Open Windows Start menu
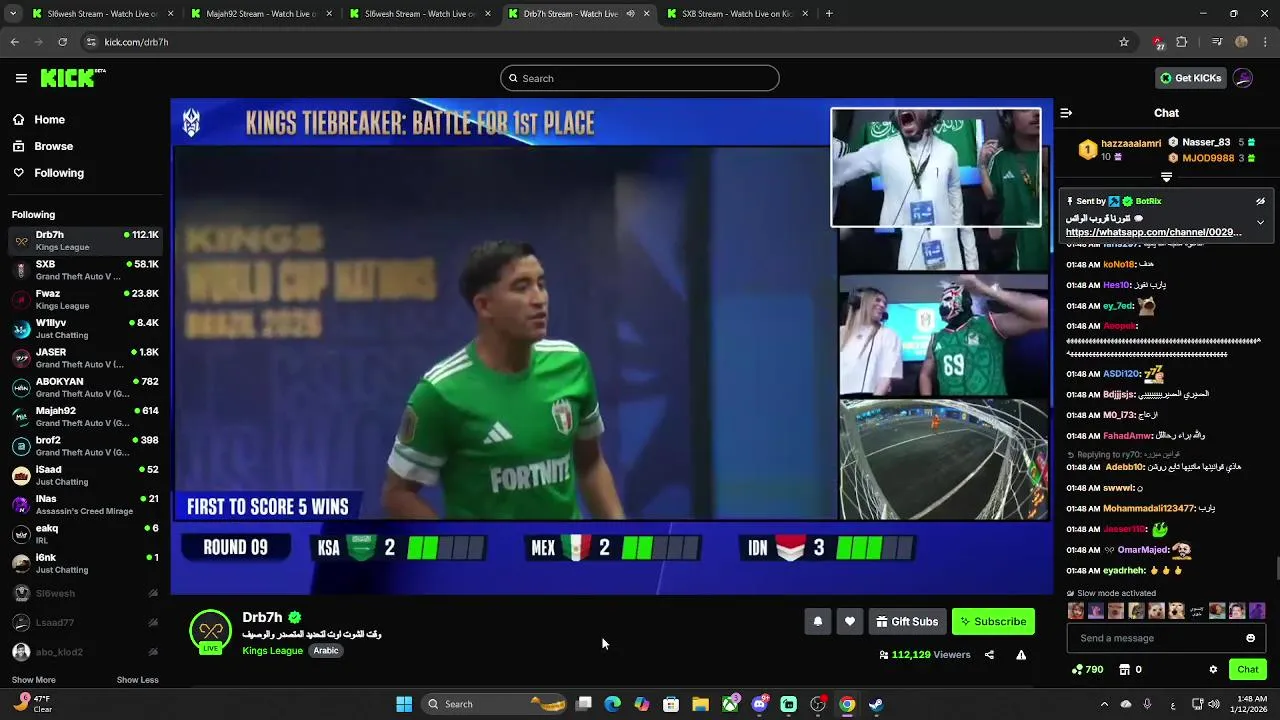The width and height of the screenshot is (1280, 720). point(404,704)
